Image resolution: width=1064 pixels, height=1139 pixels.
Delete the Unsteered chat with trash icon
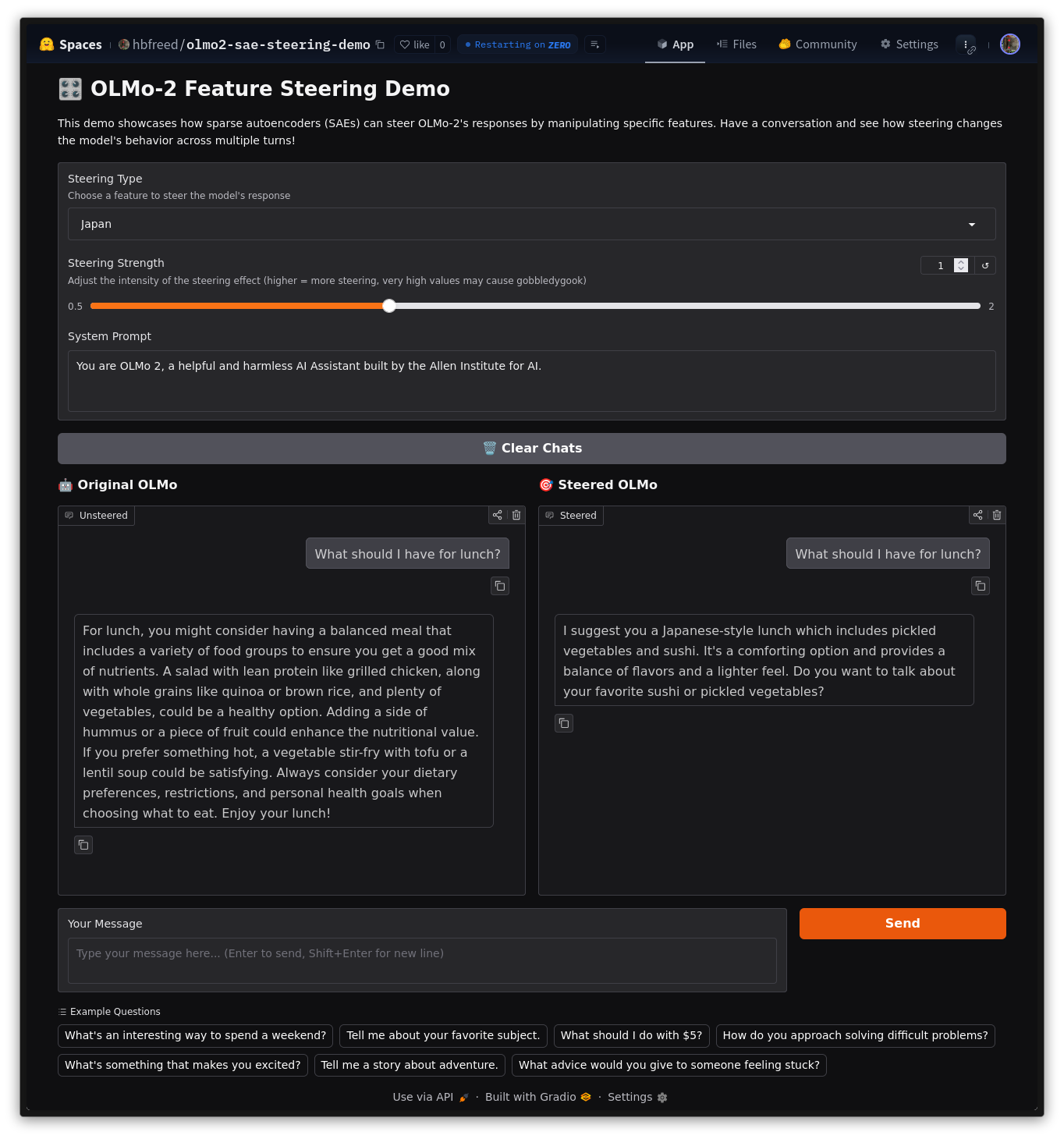516,515
